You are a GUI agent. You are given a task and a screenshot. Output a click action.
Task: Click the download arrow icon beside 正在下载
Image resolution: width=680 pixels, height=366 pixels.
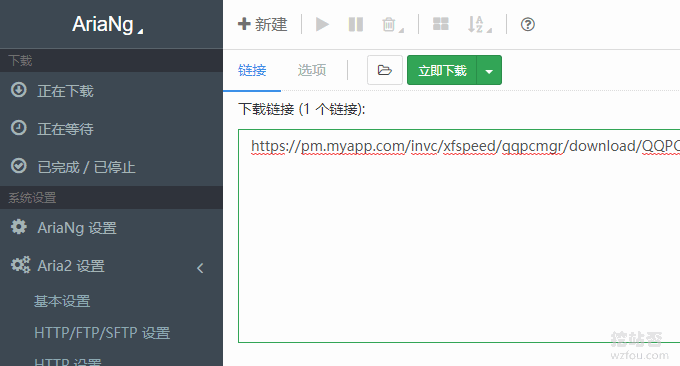coord(19,90)
